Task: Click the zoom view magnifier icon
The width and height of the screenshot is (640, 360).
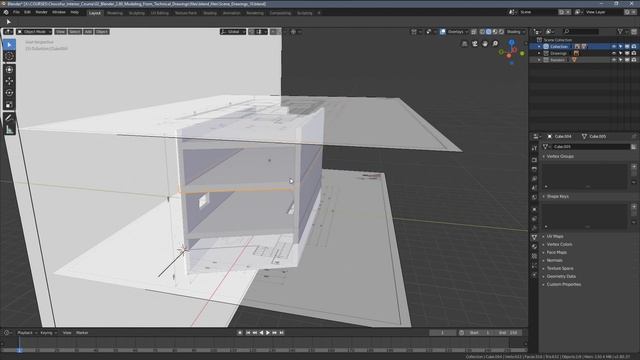Action: pos(495,44)
